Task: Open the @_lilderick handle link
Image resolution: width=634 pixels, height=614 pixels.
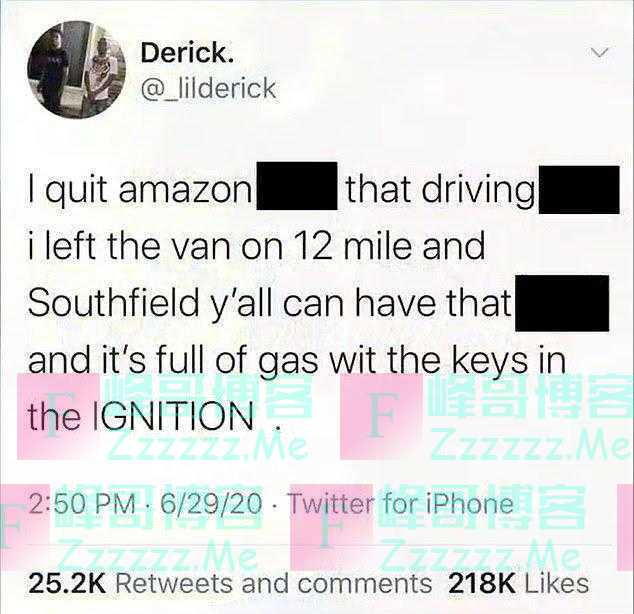Action: click(208, 88)
